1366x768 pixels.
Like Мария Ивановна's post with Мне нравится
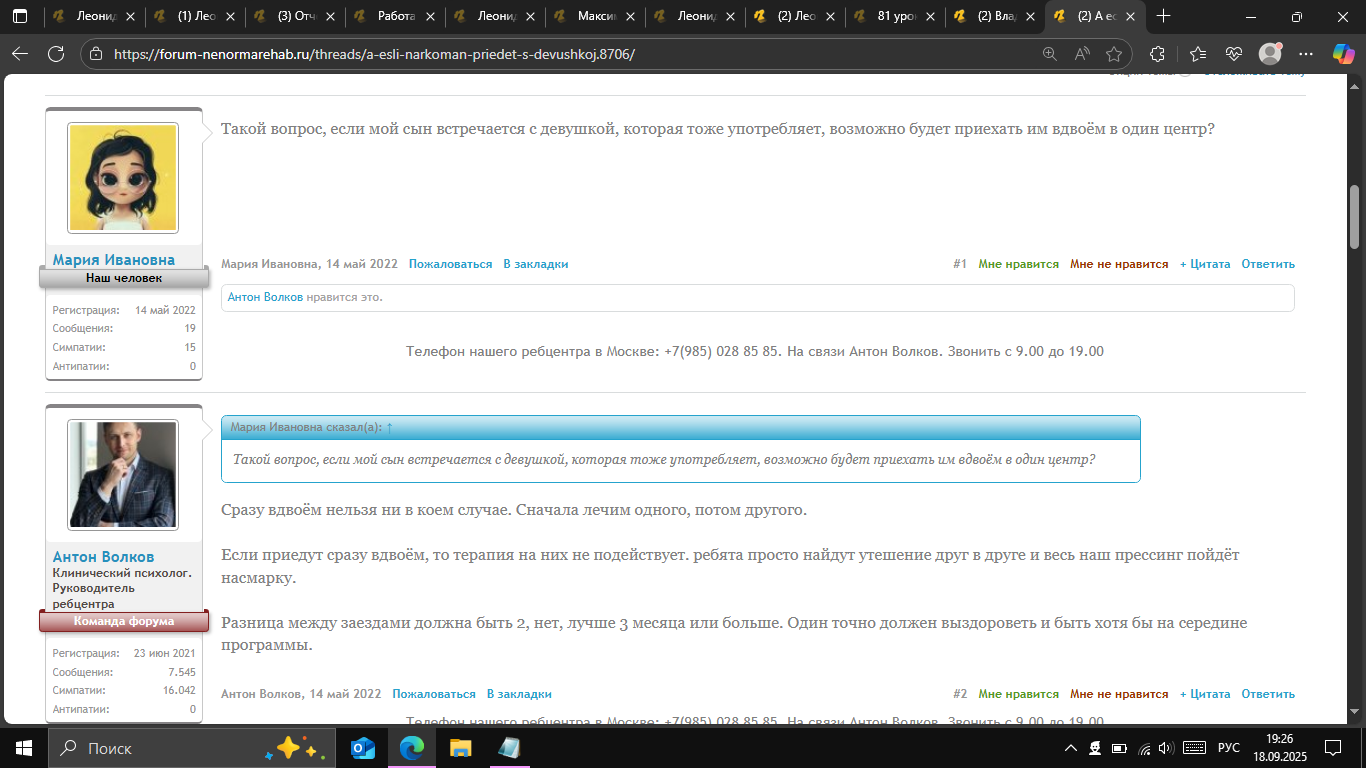1018,264
